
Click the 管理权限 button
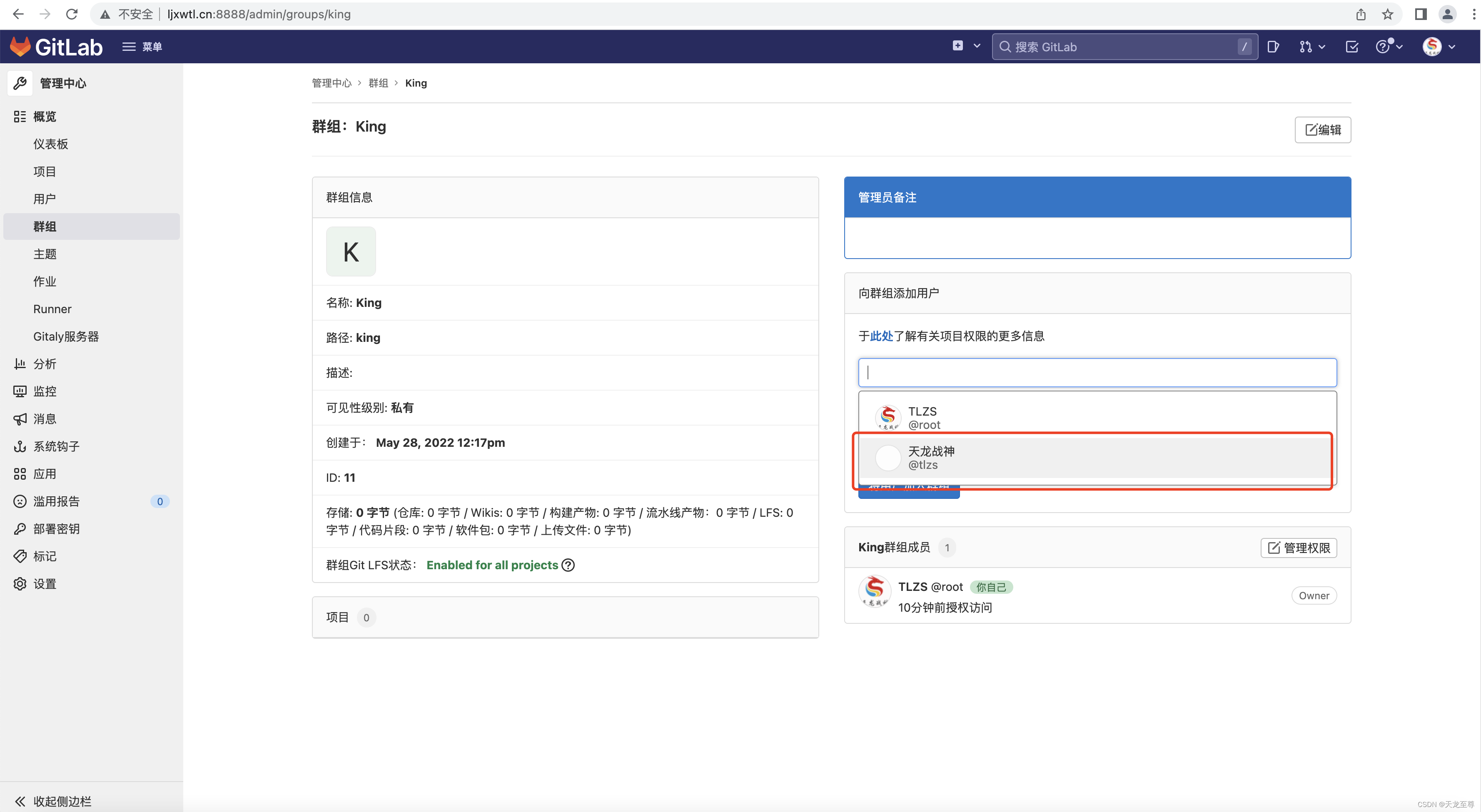coord(1299,548)
